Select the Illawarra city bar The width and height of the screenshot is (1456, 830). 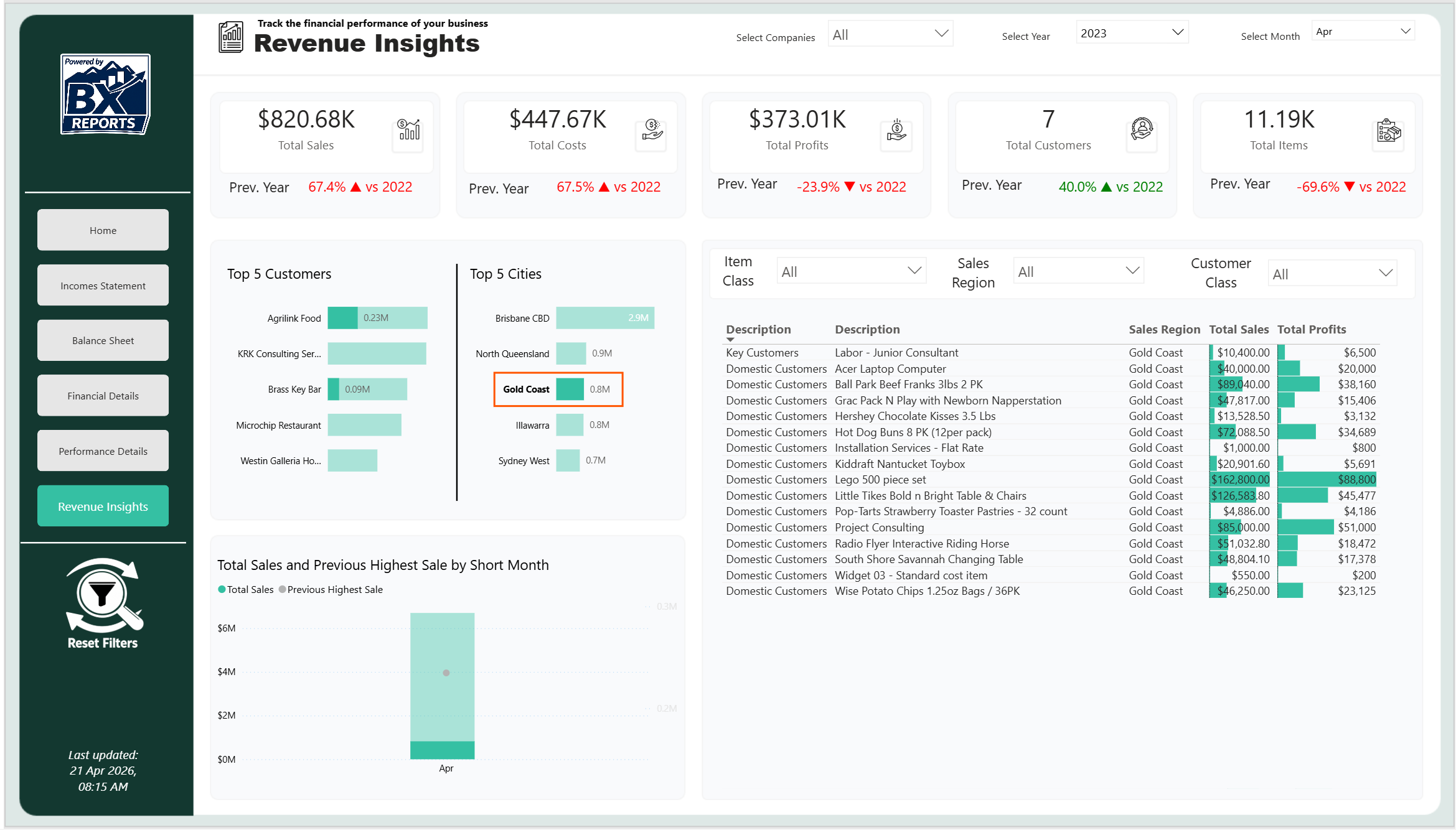click(x=570, y=425)
